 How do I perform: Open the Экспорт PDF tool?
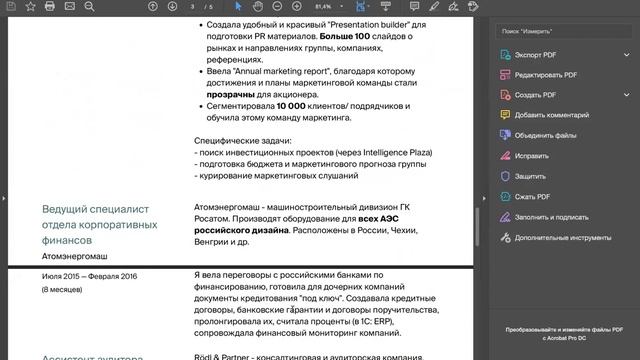(x=535, y=55)
